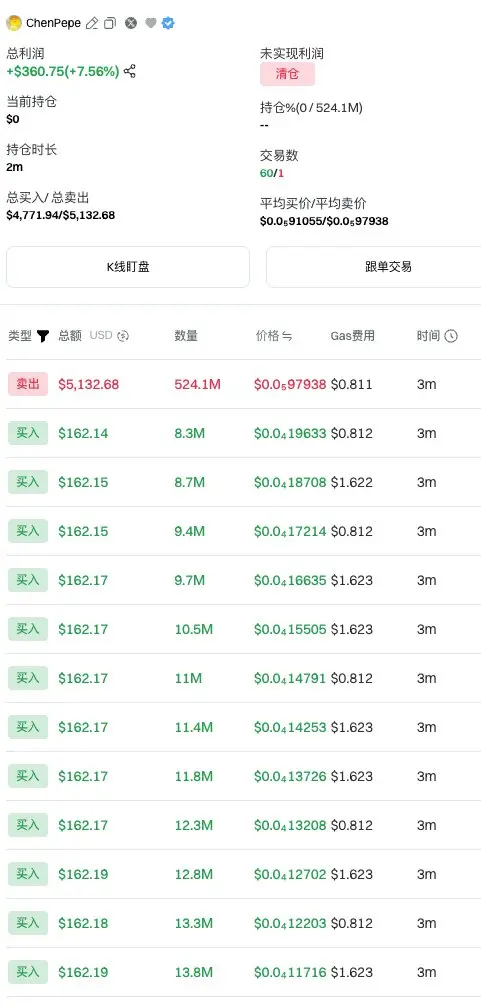481x1008 pixels.
Task: Sort by the Gas费用 column header
Action: click(x=352, y=336)
